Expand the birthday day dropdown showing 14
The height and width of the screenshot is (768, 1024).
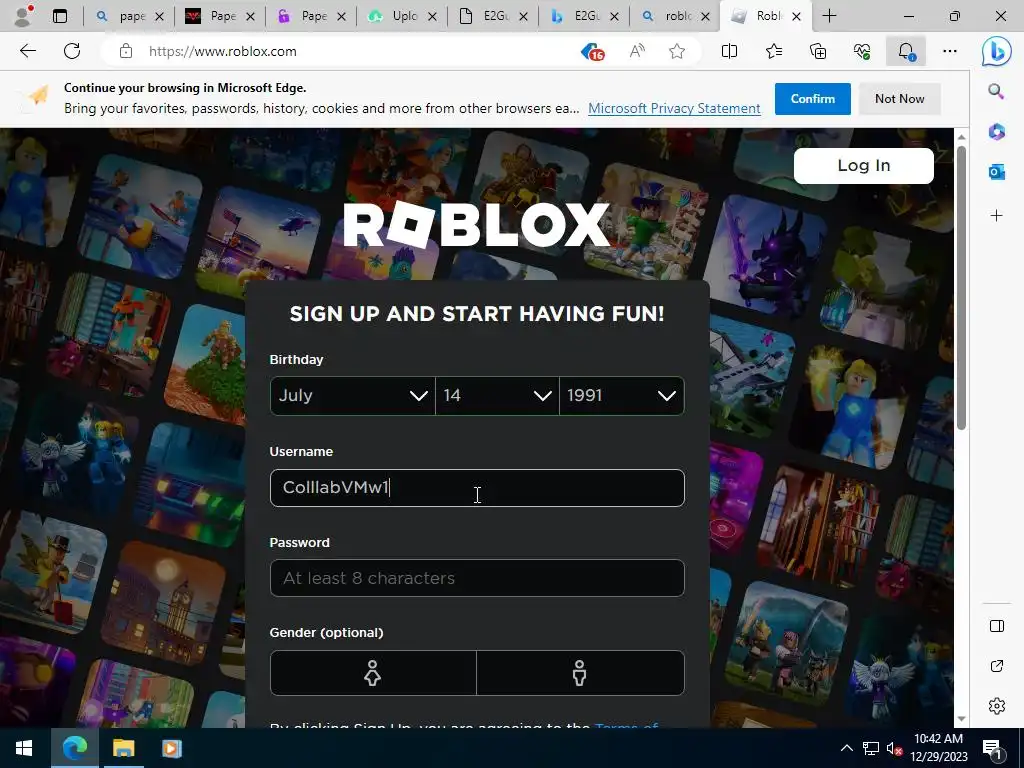coord(497,396)
